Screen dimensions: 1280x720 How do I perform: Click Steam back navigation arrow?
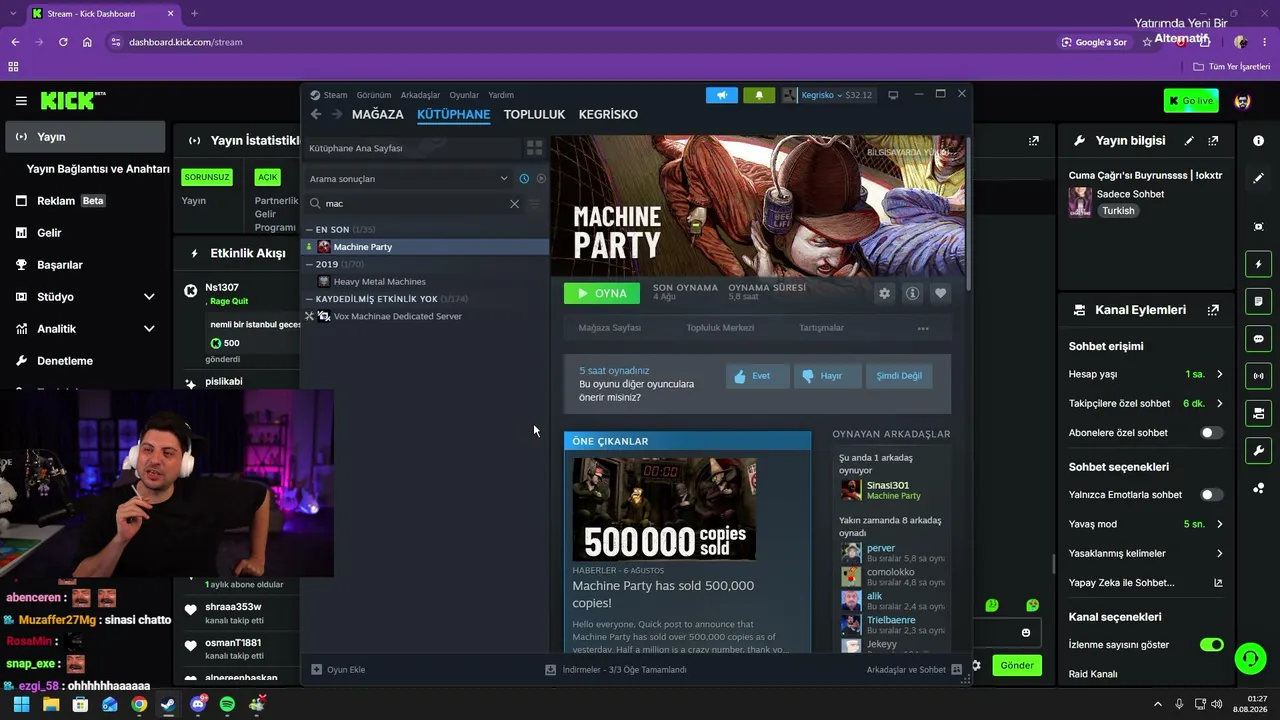tap(316, 114)
